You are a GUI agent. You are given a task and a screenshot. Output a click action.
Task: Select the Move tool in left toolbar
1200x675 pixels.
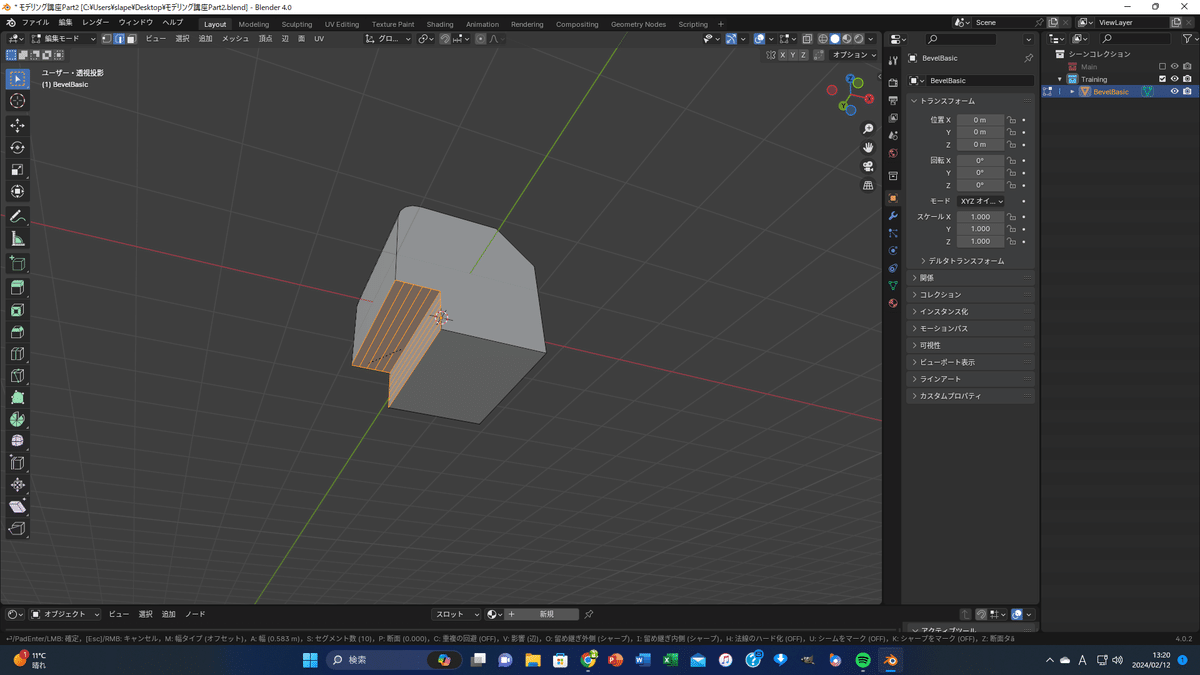click(x=17, y=125)
